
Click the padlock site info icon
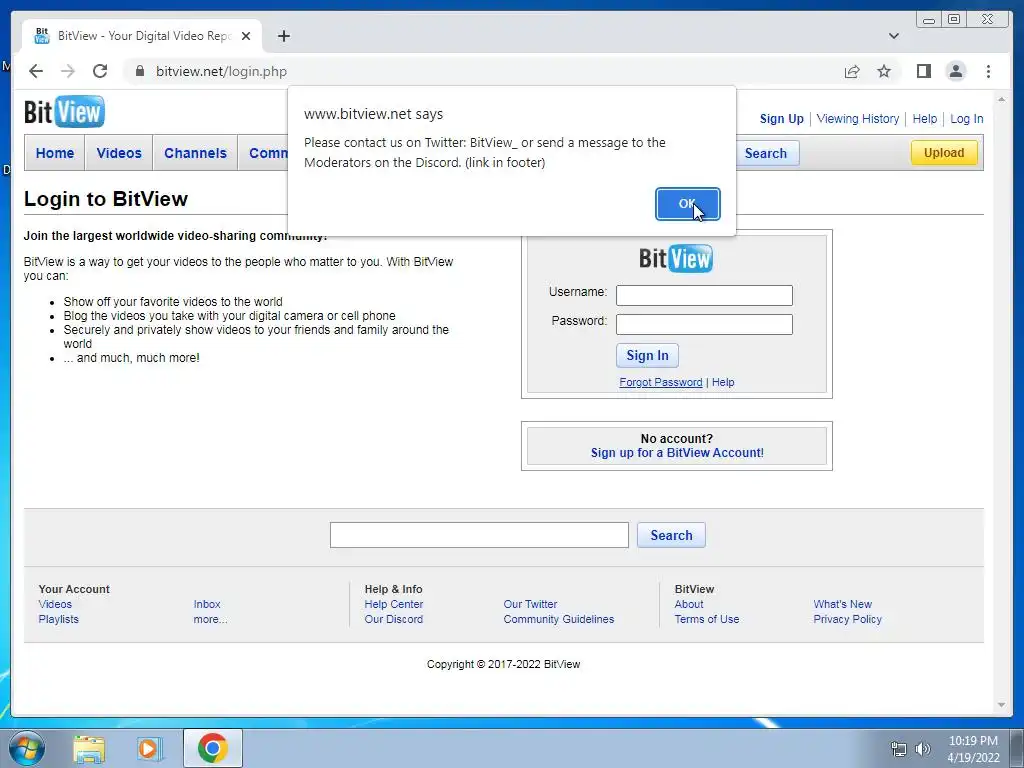coord(139,71)
